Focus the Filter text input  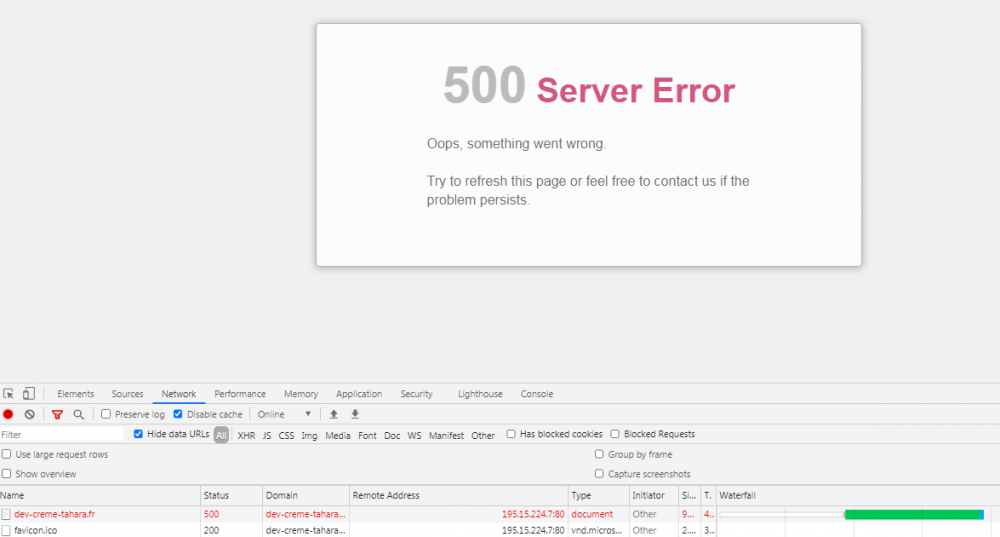pos(62,434)
